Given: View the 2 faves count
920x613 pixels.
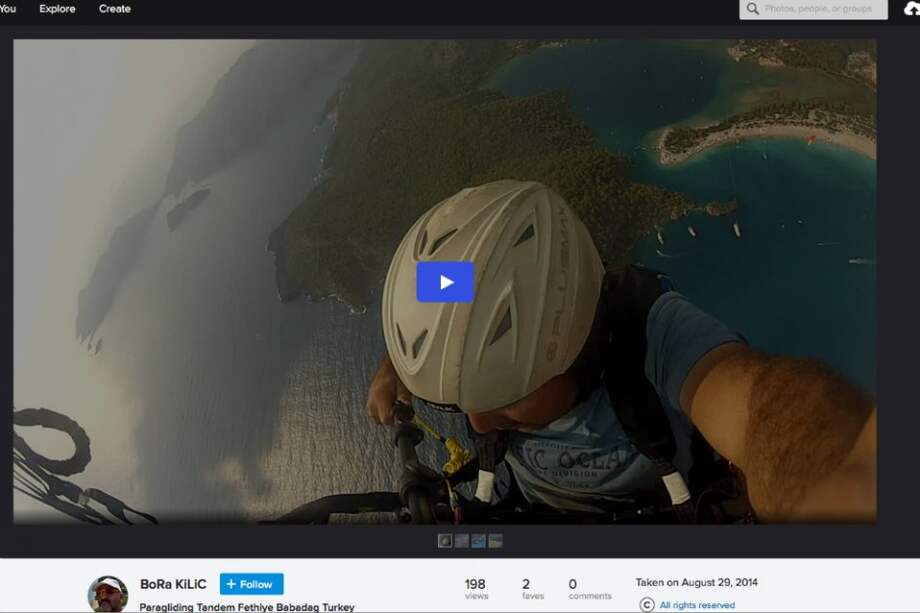Looking at the screenshot, I should 526,589.
